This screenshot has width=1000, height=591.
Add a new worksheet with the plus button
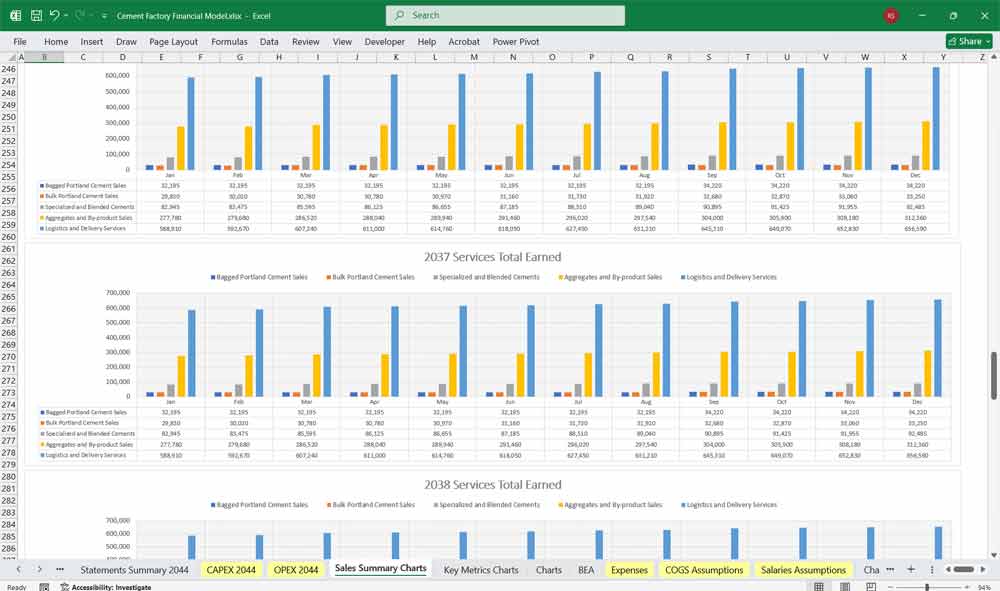912,568
